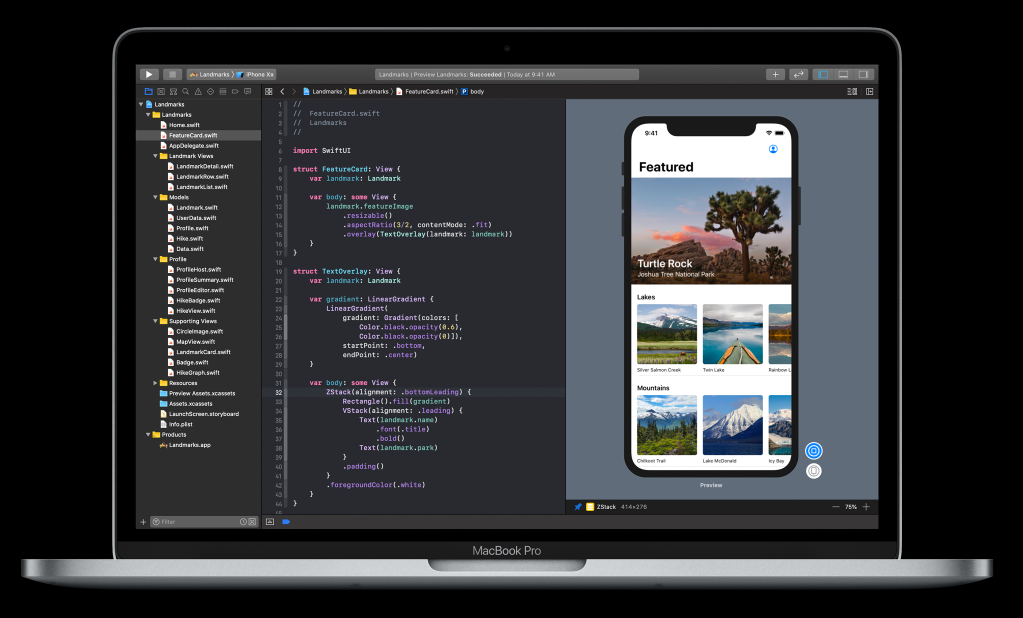Collapse the Supporting Views group
The image size is (1023, 618).
155,321
